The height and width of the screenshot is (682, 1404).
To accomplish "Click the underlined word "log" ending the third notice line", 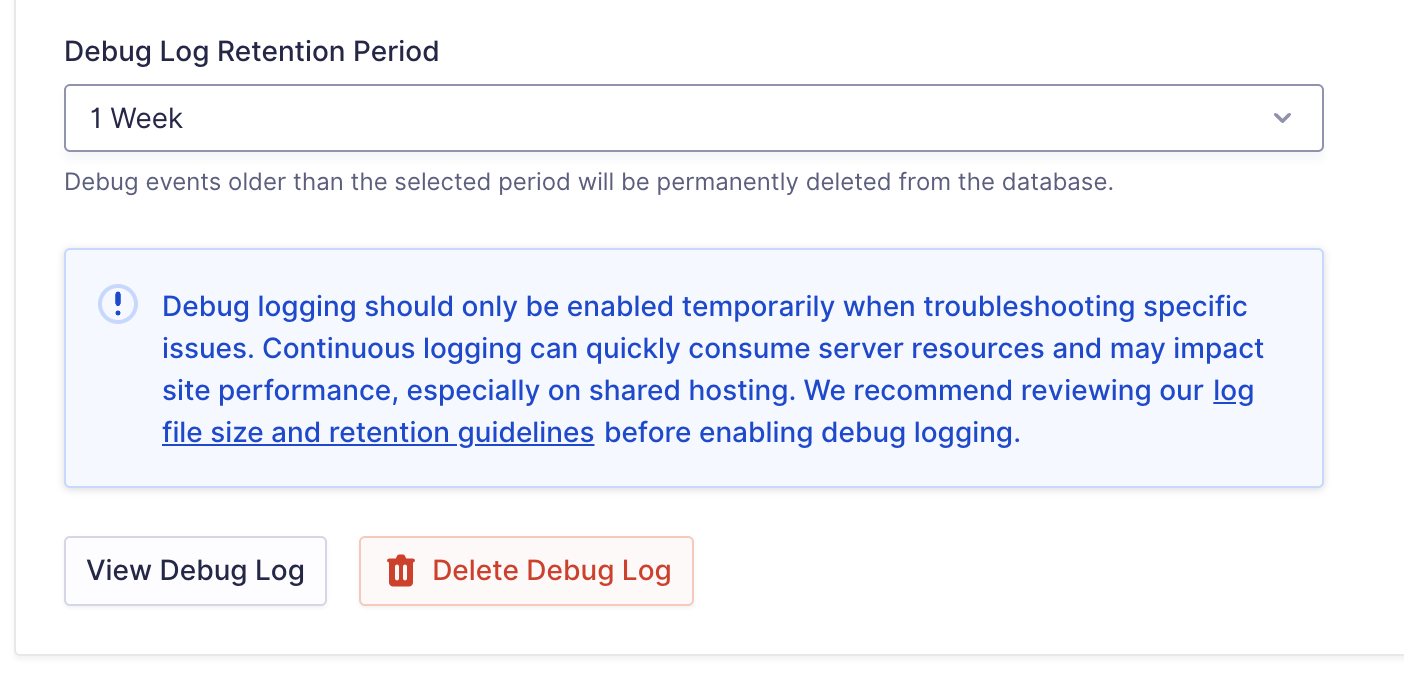I will (1233, 390).
